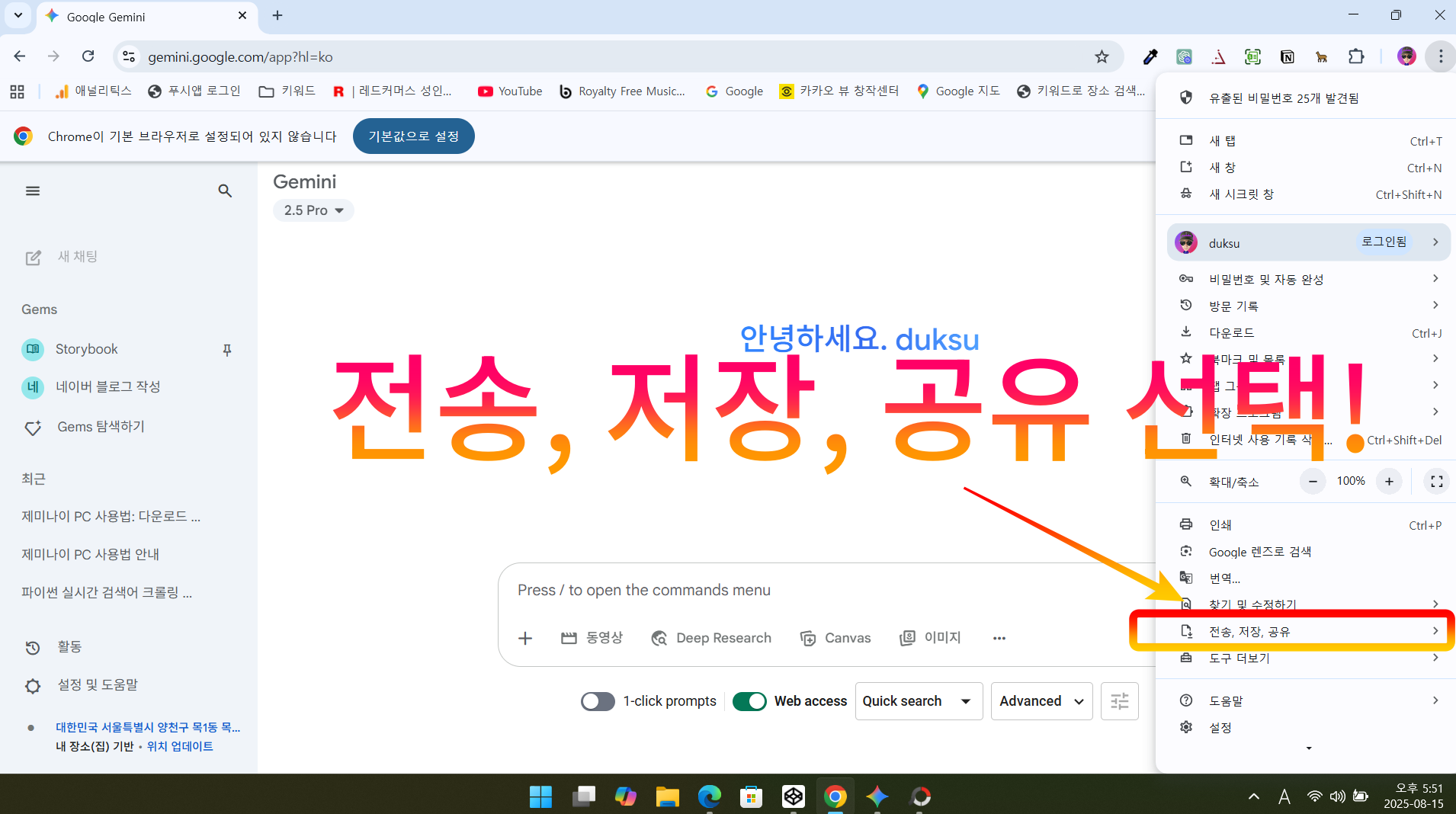The height and width of the screenshot is (814, 1456).
Task: Open the Storybook gem
Action: click(86, 349)
